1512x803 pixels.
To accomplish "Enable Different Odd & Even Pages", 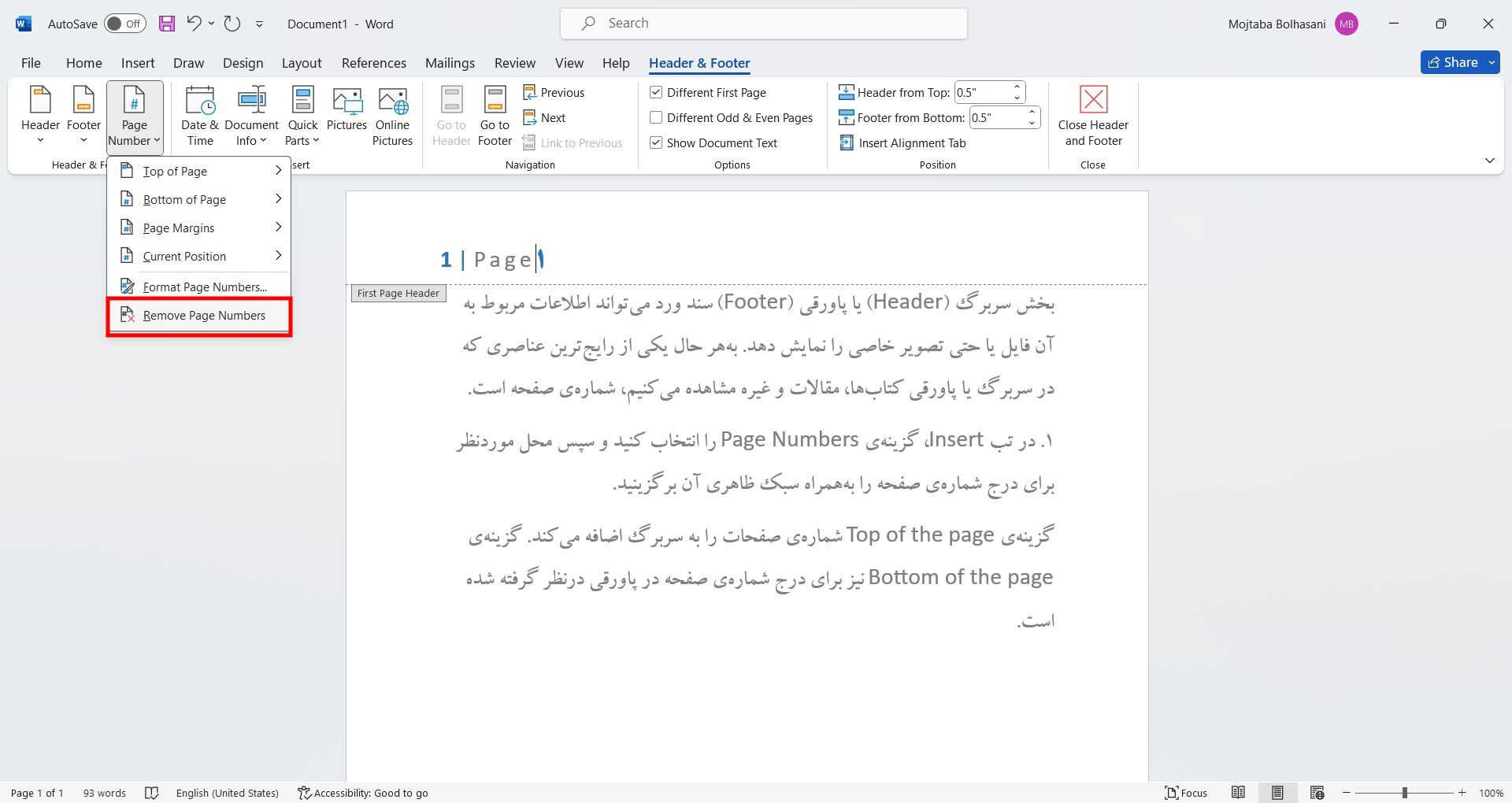I will tap(656, 118).
